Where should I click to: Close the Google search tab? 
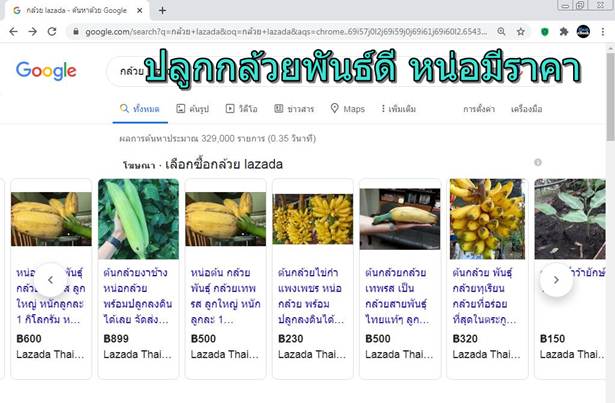(140, 11)
